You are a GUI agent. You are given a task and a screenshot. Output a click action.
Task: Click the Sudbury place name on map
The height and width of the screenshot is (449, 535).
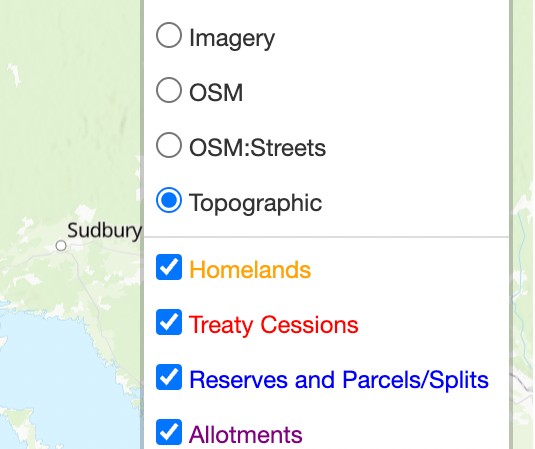[x=104, y=231]
